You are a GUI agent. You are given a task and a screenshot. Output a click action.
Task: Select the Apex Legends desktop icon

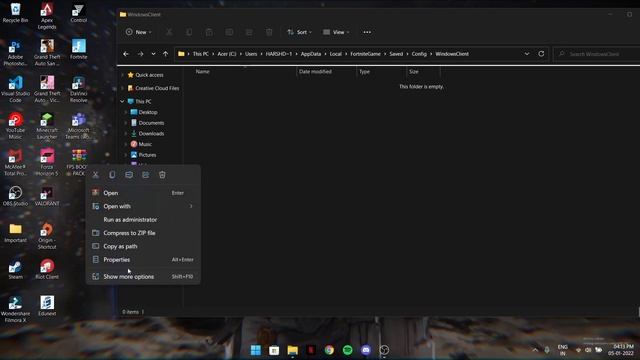[47, 16]
